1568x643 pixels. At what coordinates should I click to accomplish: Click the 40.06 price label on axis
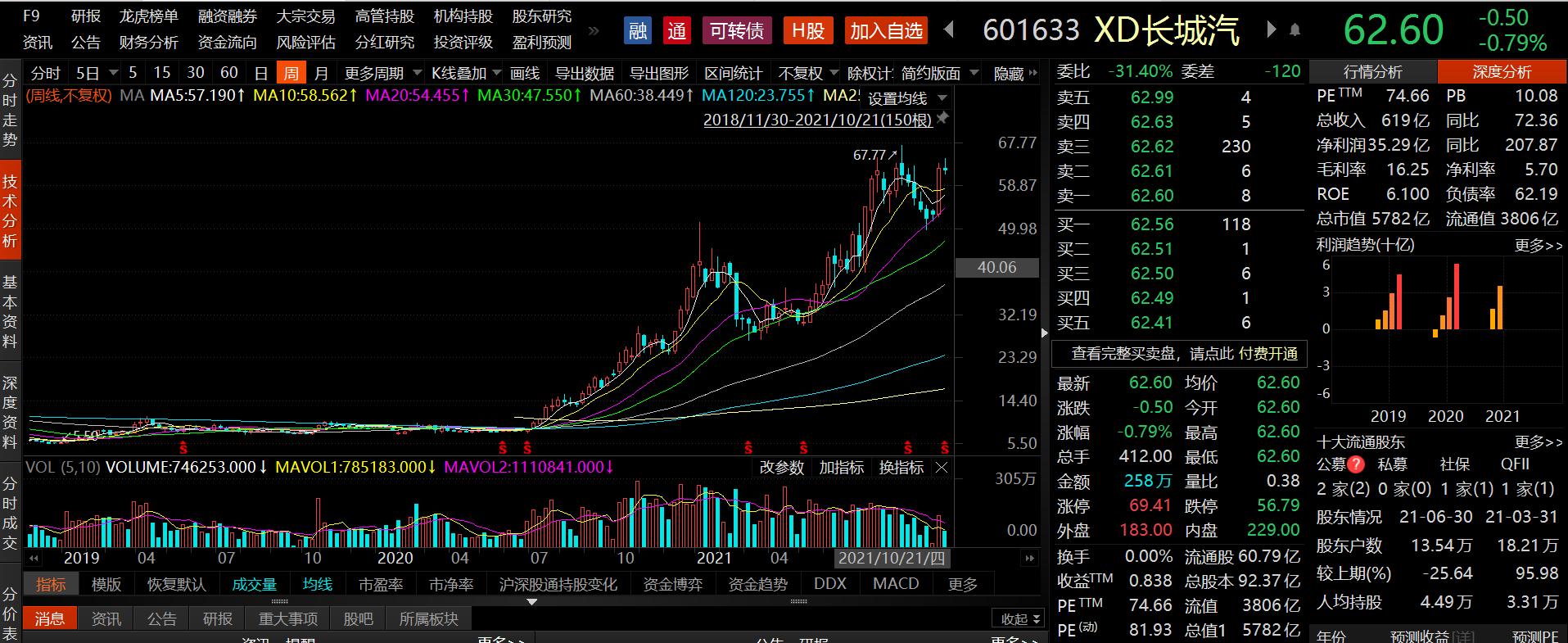click(x=996, y=268)
